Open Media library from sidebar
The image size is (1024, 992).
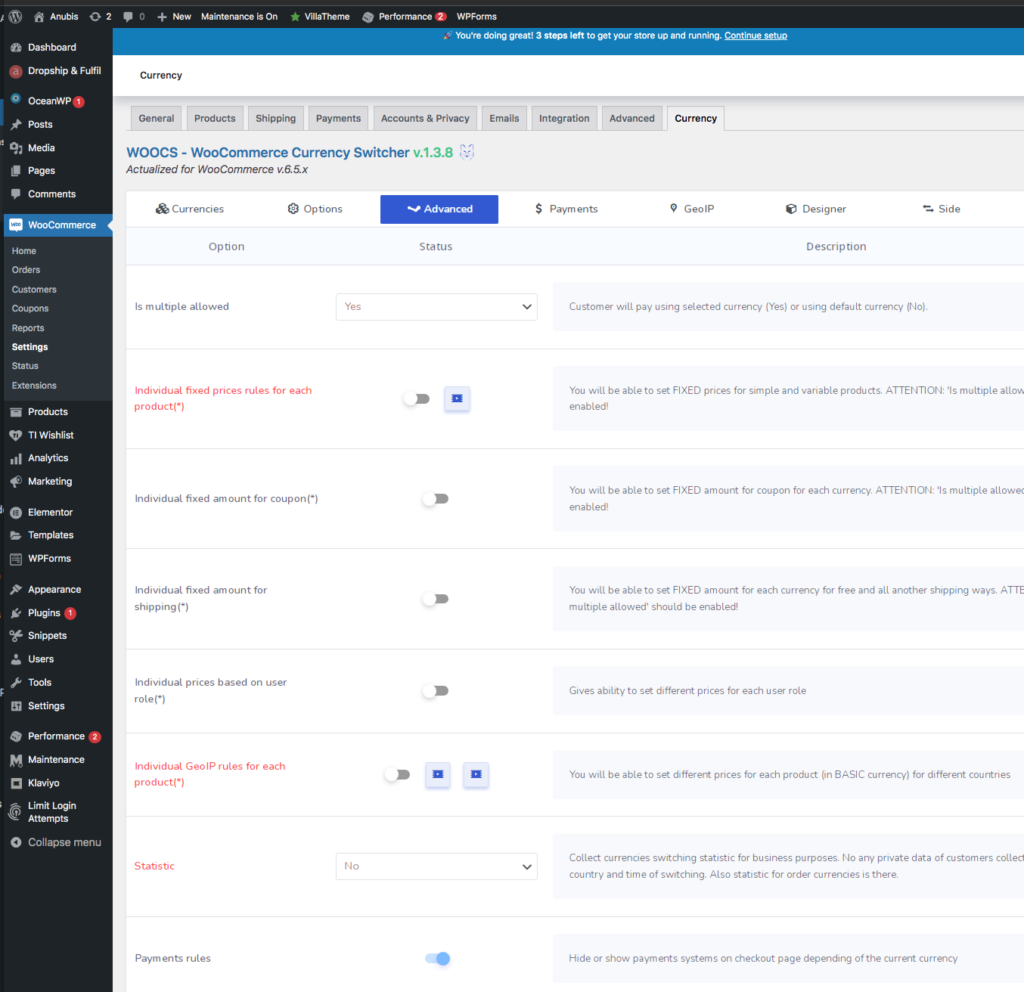click(41, 148)
